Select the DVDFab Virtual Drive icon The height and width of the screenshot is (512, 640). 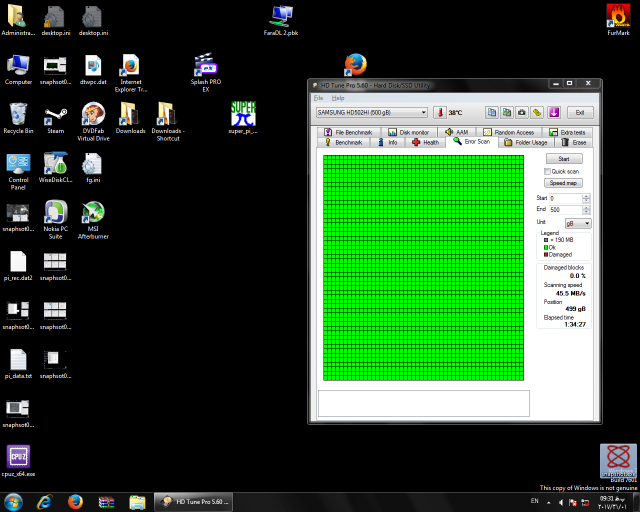coord(93,122)
